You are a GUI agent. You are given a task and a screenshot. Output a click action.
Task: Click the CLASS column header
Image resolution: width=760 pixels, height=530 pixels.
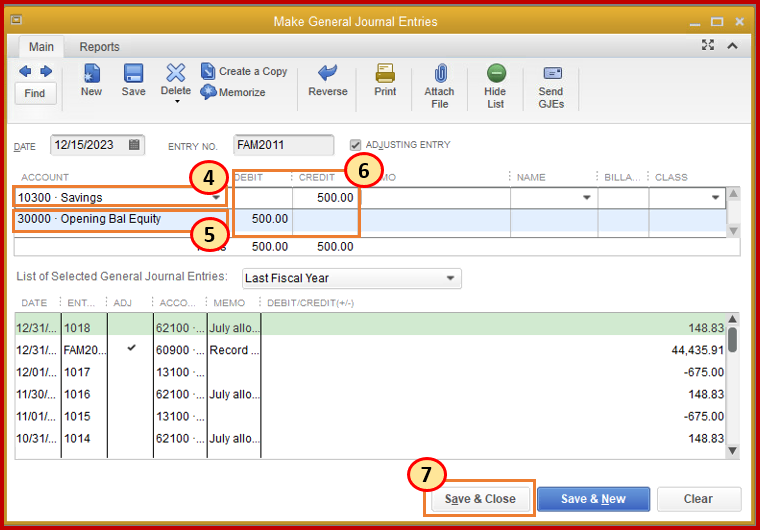[x=671, y=177]
